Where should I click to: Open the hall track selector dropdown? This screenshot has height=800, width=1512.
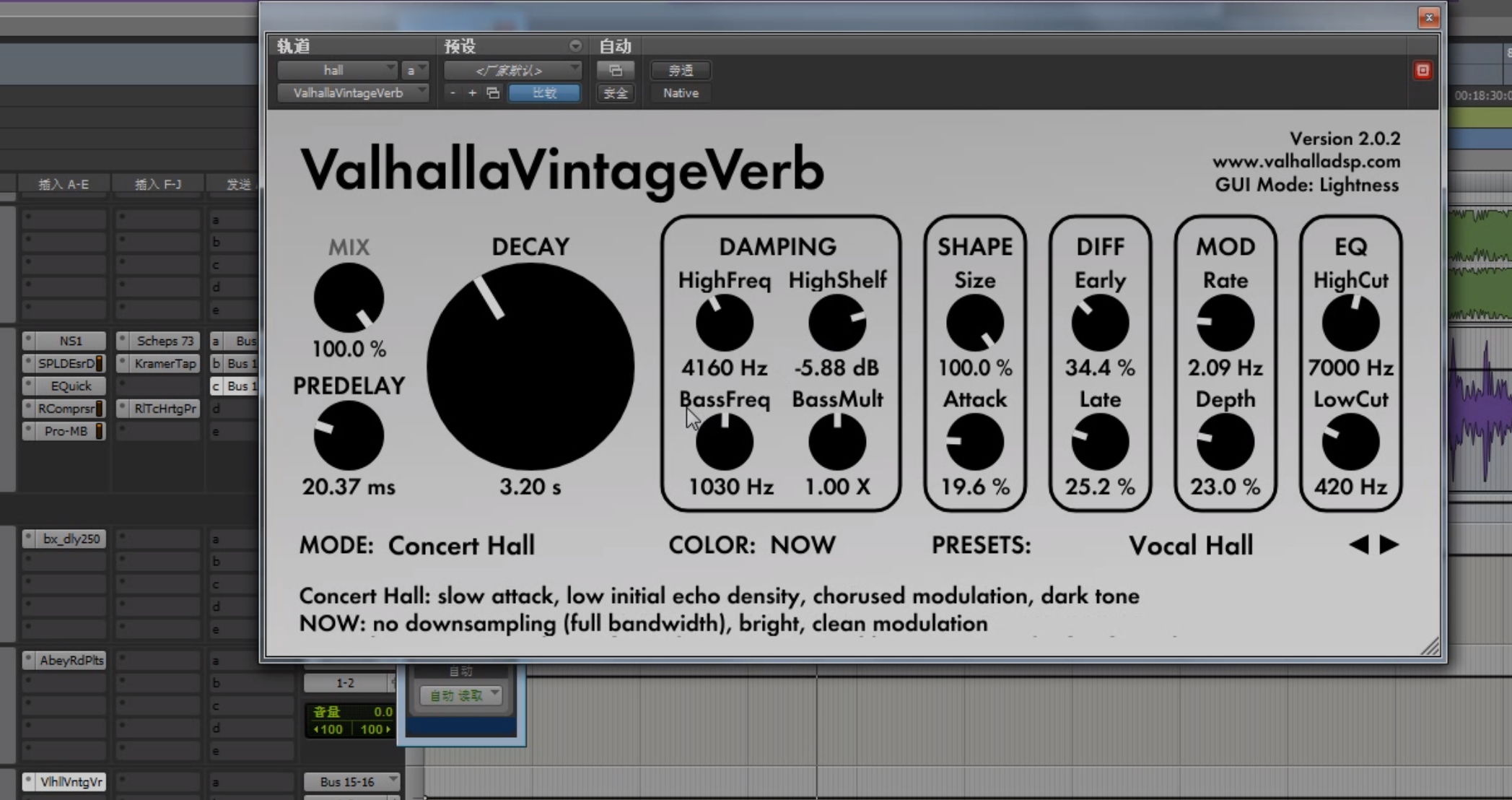pyautogui.click(x=337, y=70)
